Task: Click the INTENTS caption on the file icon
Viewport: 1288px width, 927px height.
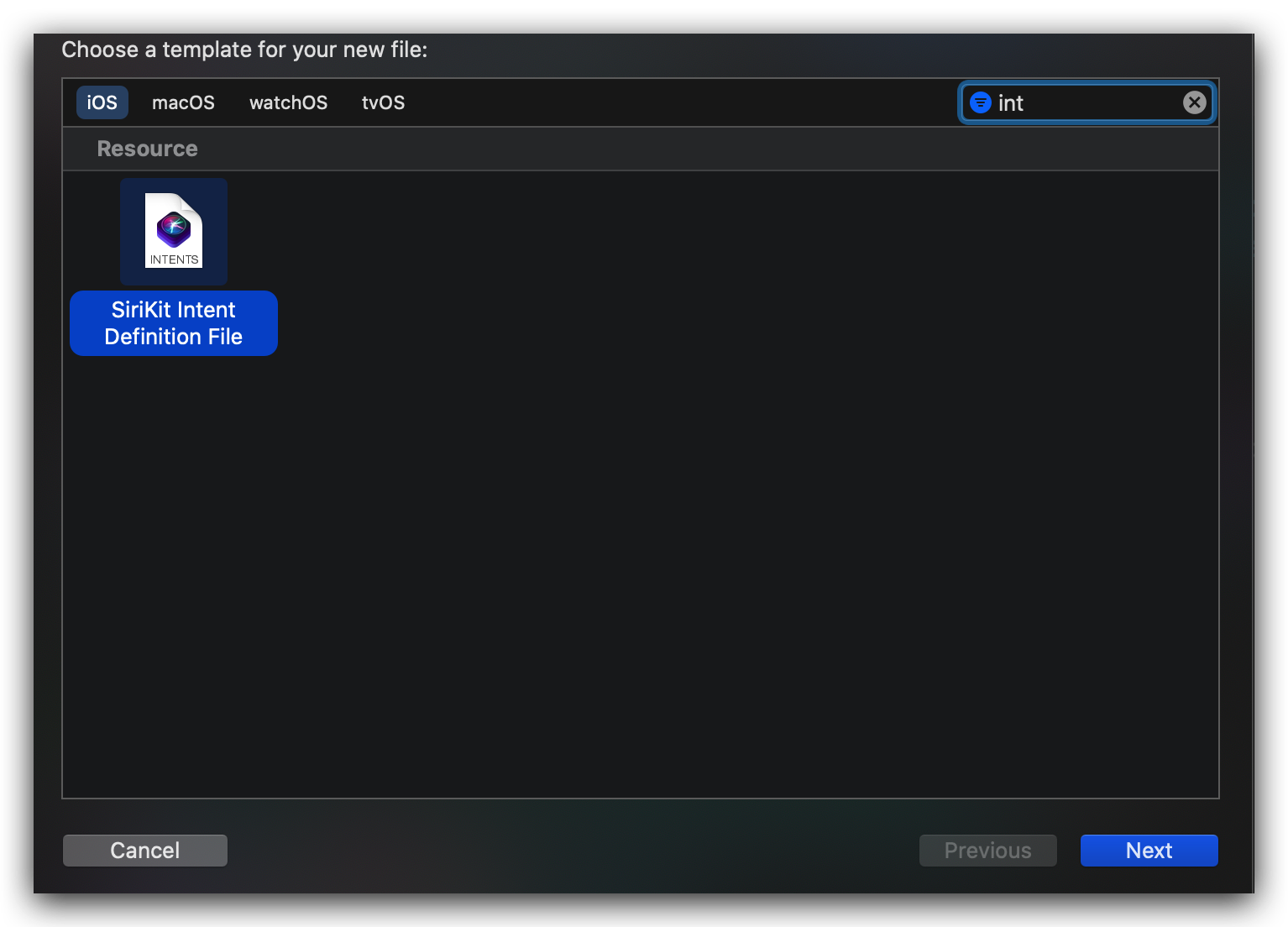Action: coord(174,259)
